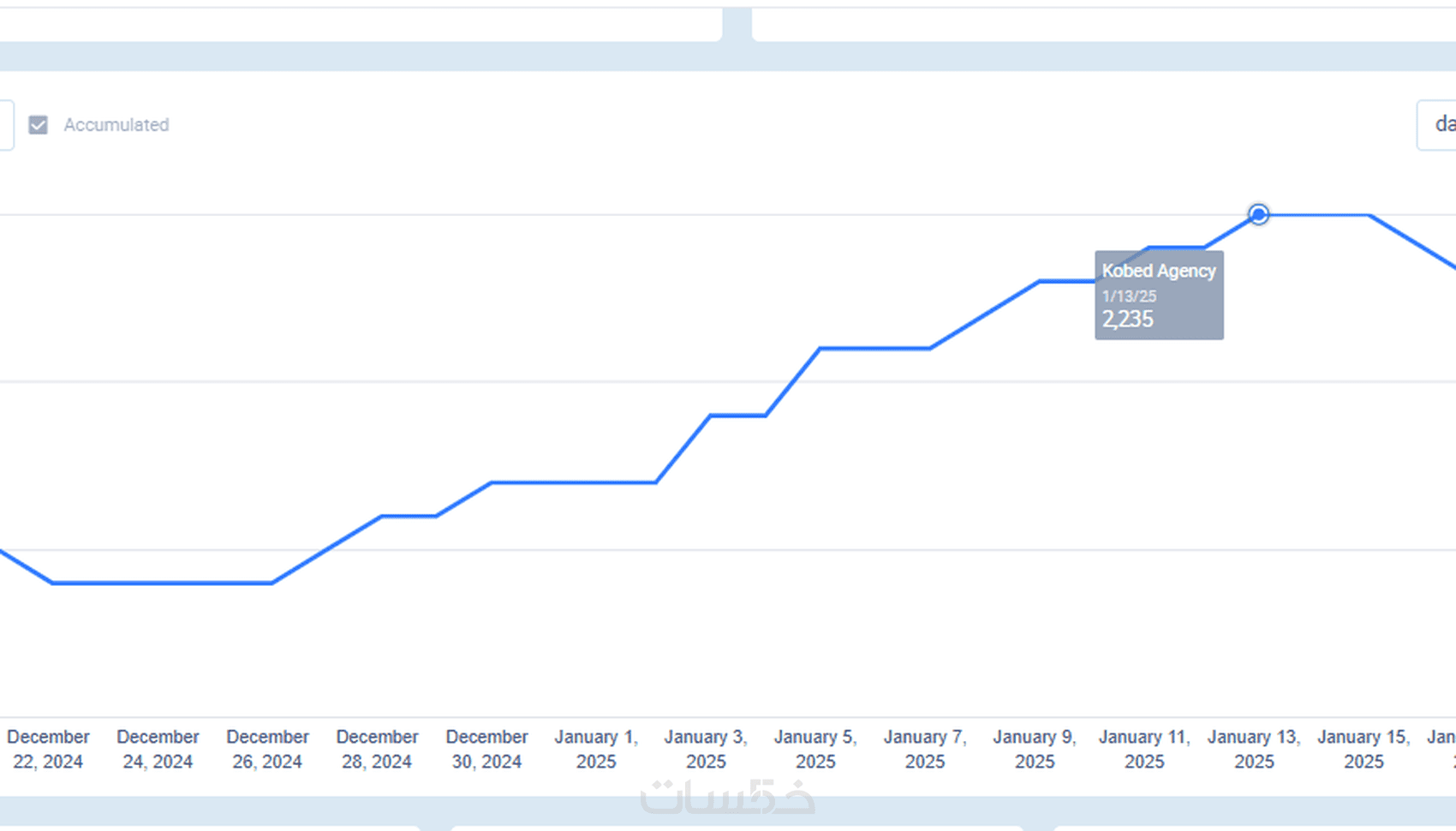Click the January 15, 2025 axis label
The image size is (1456, 831).
(x=1364, y=749)
